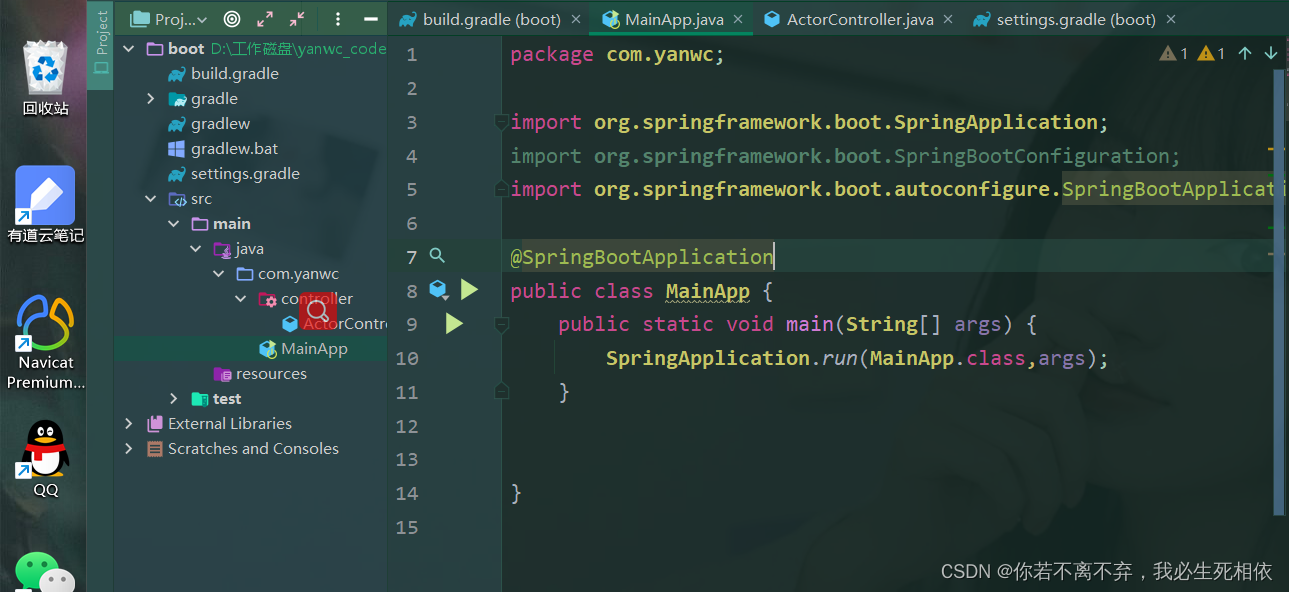The image size is (1289, 592).
Task: Launch QQ from the desktop
Action: pyautogui.click(x=44, y=455)
